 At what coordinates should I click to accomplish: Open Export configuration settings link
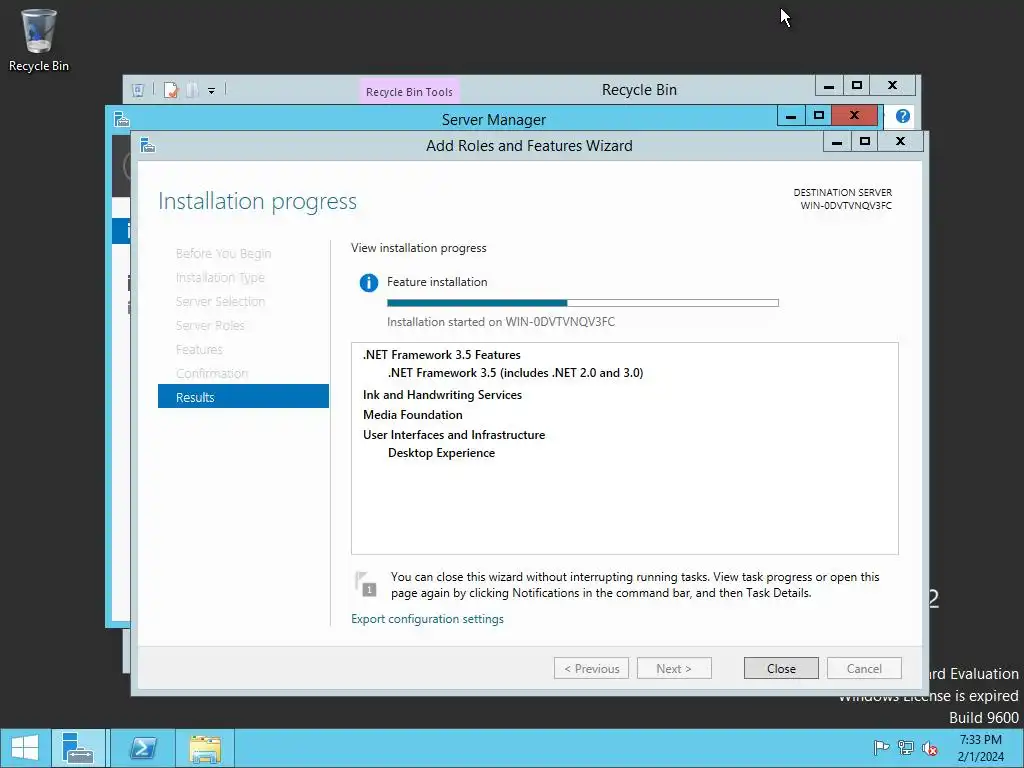click(x=427, y=618)
